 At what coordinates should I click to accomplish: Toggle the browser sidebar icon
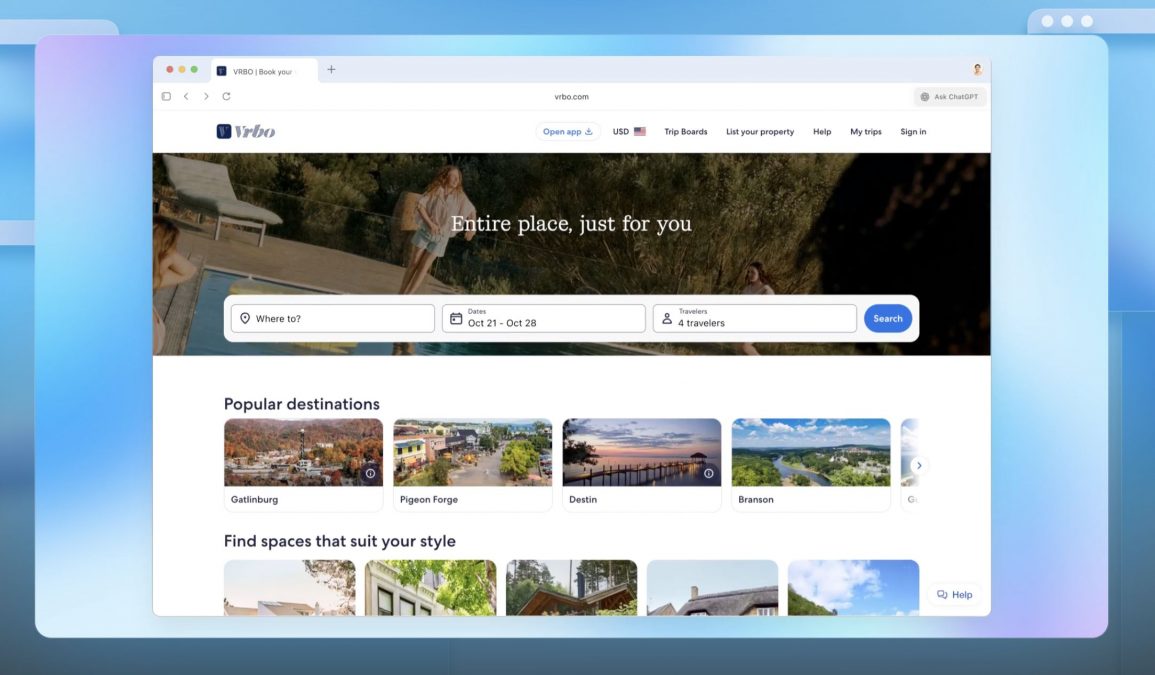coord(166,96)
